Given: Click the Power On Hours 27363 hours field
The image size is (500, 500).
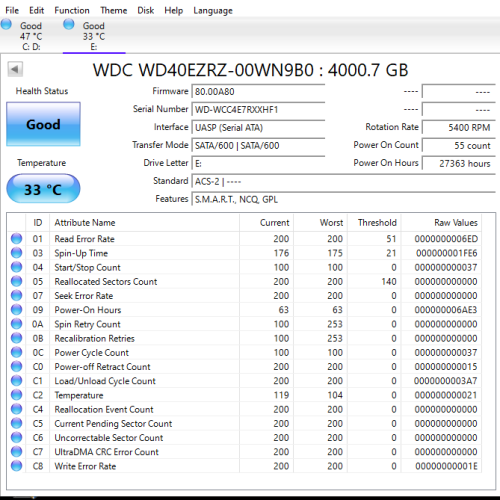Looking at the screenshot, I should click(x=459, y=163).
